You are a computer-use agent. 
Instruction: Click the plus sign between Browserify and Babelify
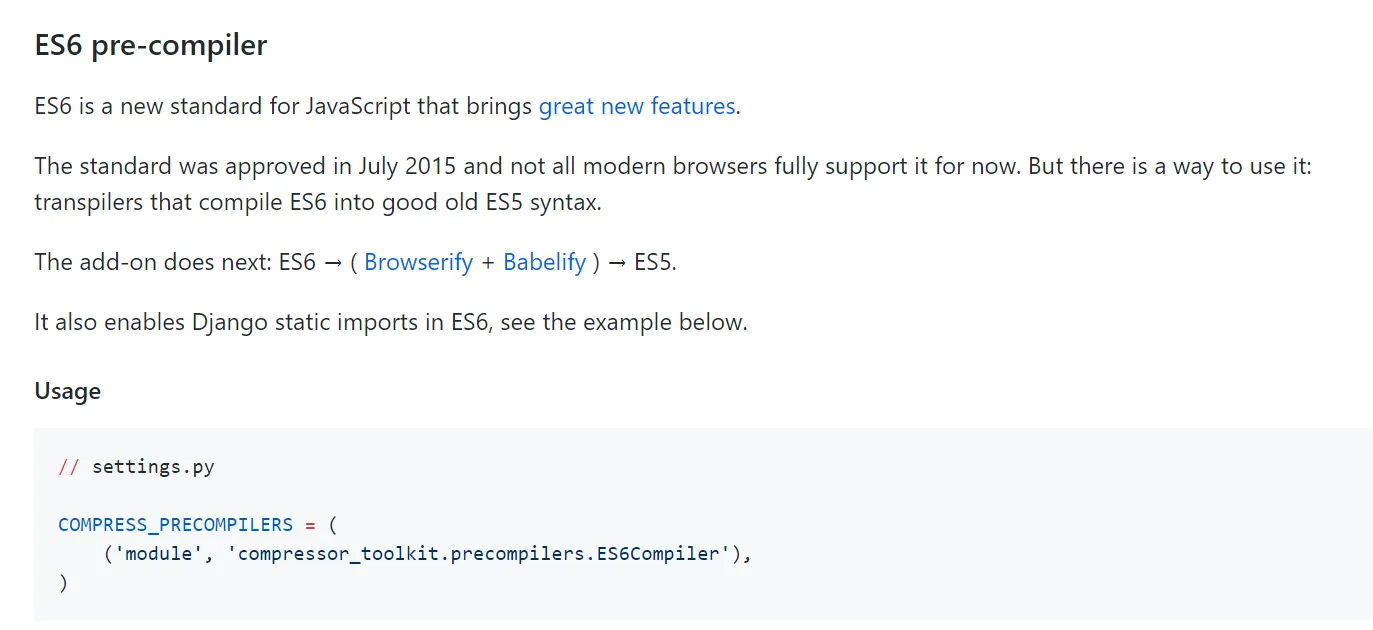tap(488, 262)
